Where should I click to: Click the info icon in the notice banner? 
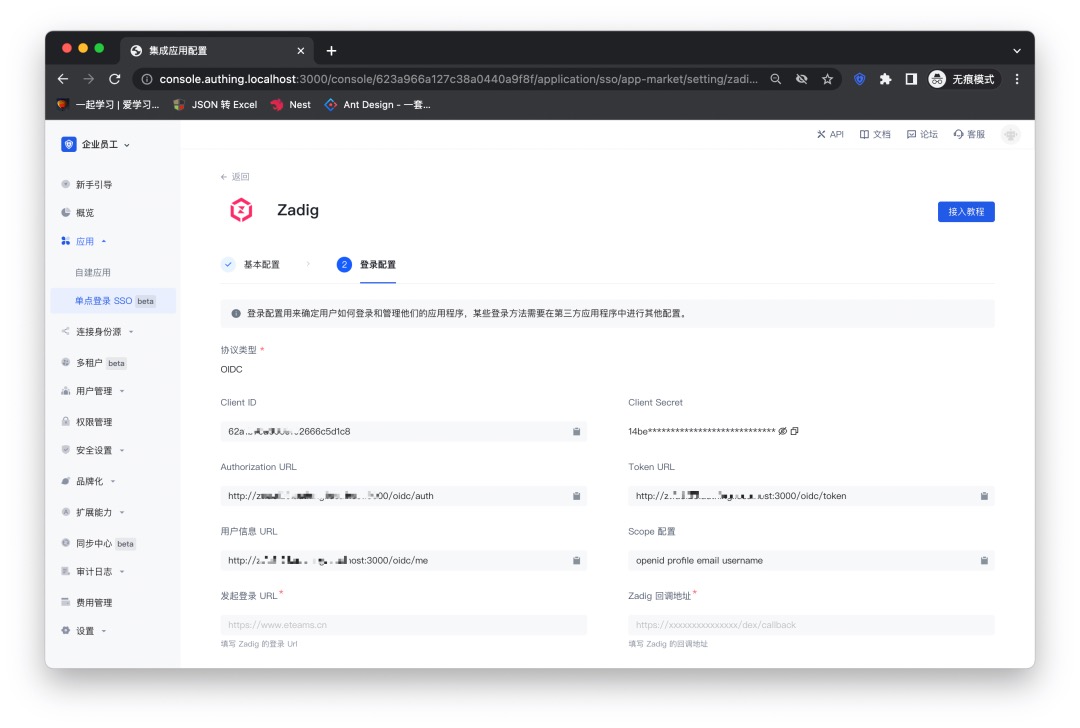236,313
